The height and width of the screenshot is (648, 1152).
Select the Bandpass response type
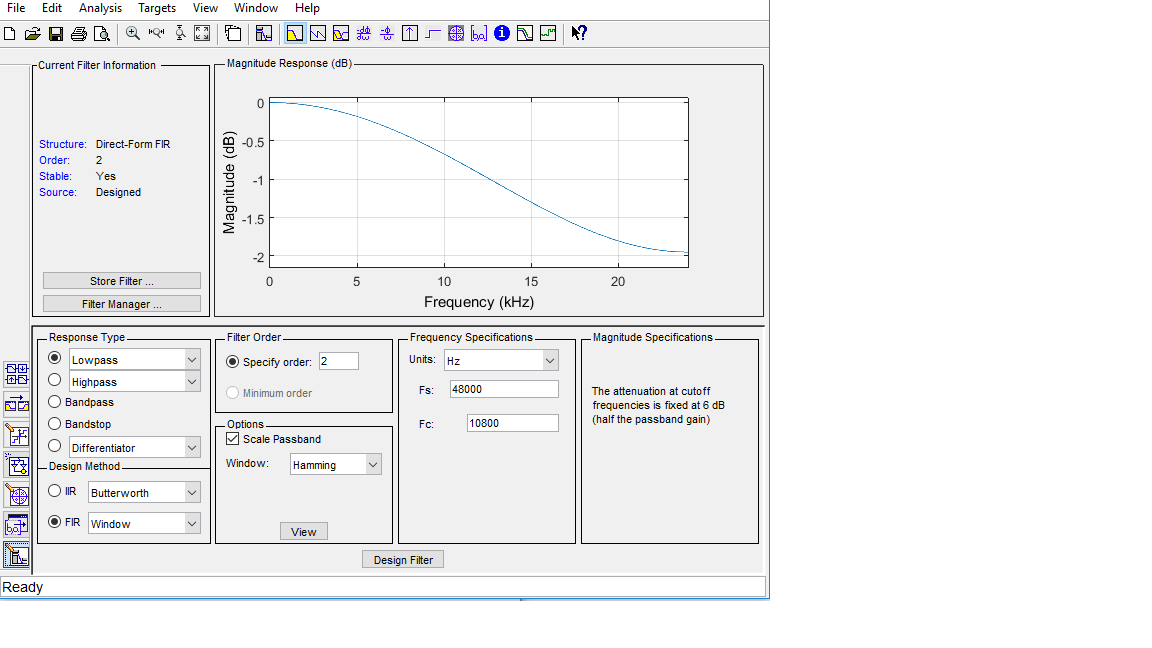pos(55,402)
